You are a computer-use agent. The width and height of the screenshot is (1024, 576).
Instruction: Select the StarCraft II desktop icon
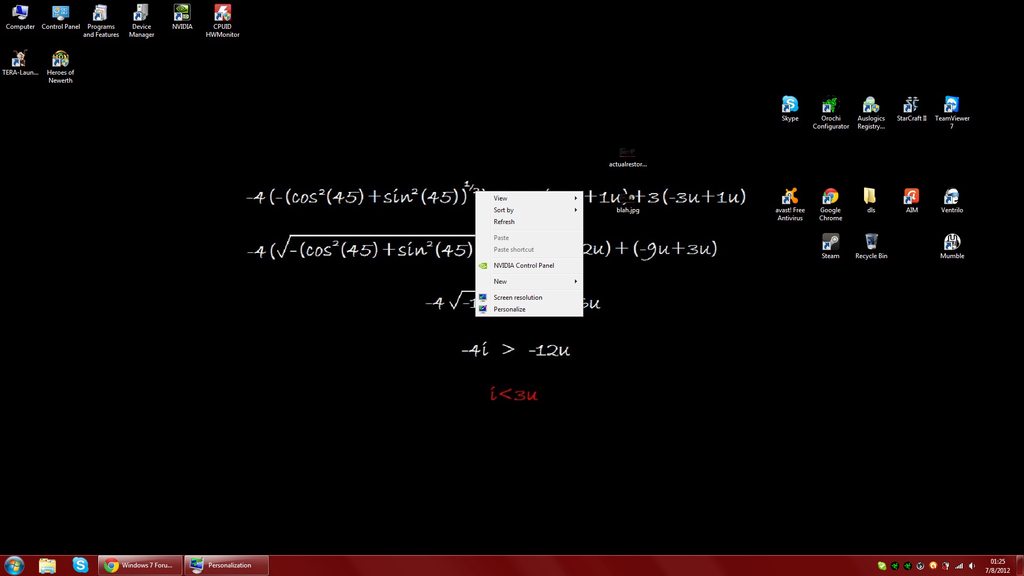pos(911,108)
